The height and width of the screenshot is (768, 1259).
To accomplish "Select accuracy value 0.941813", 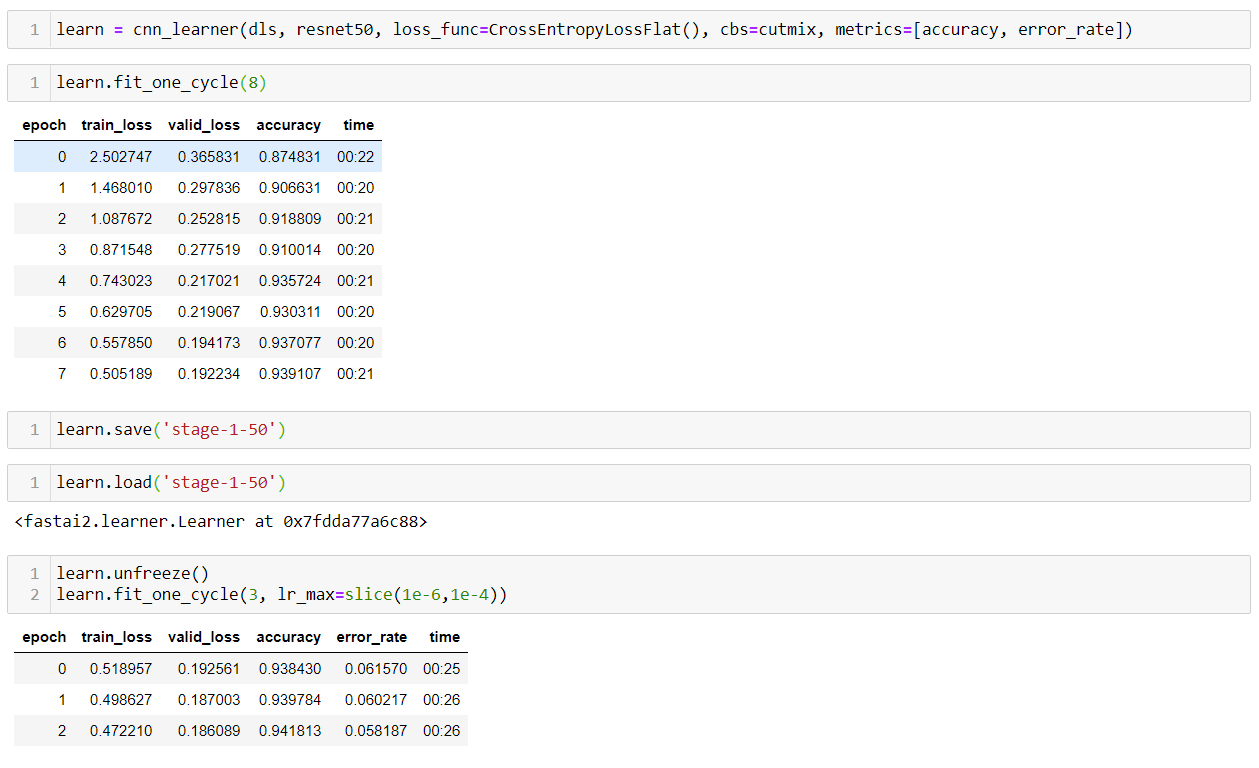I will (290, 731).
